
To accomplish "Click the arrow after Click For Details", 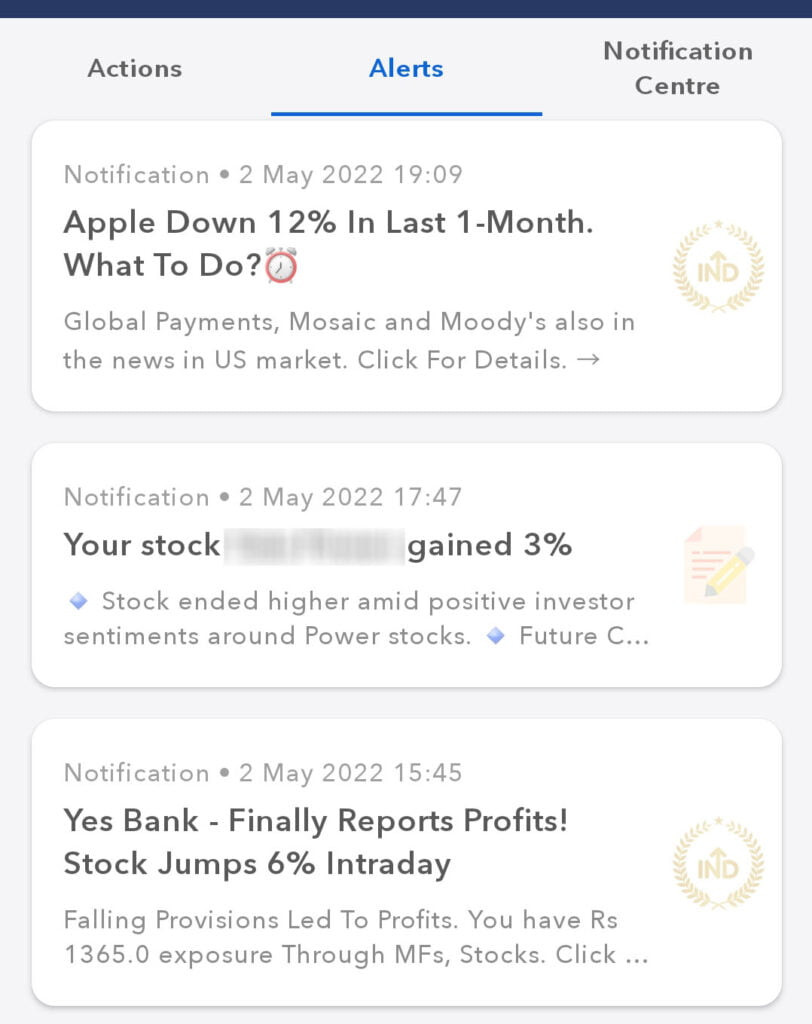I will click(x=589, y=359).
